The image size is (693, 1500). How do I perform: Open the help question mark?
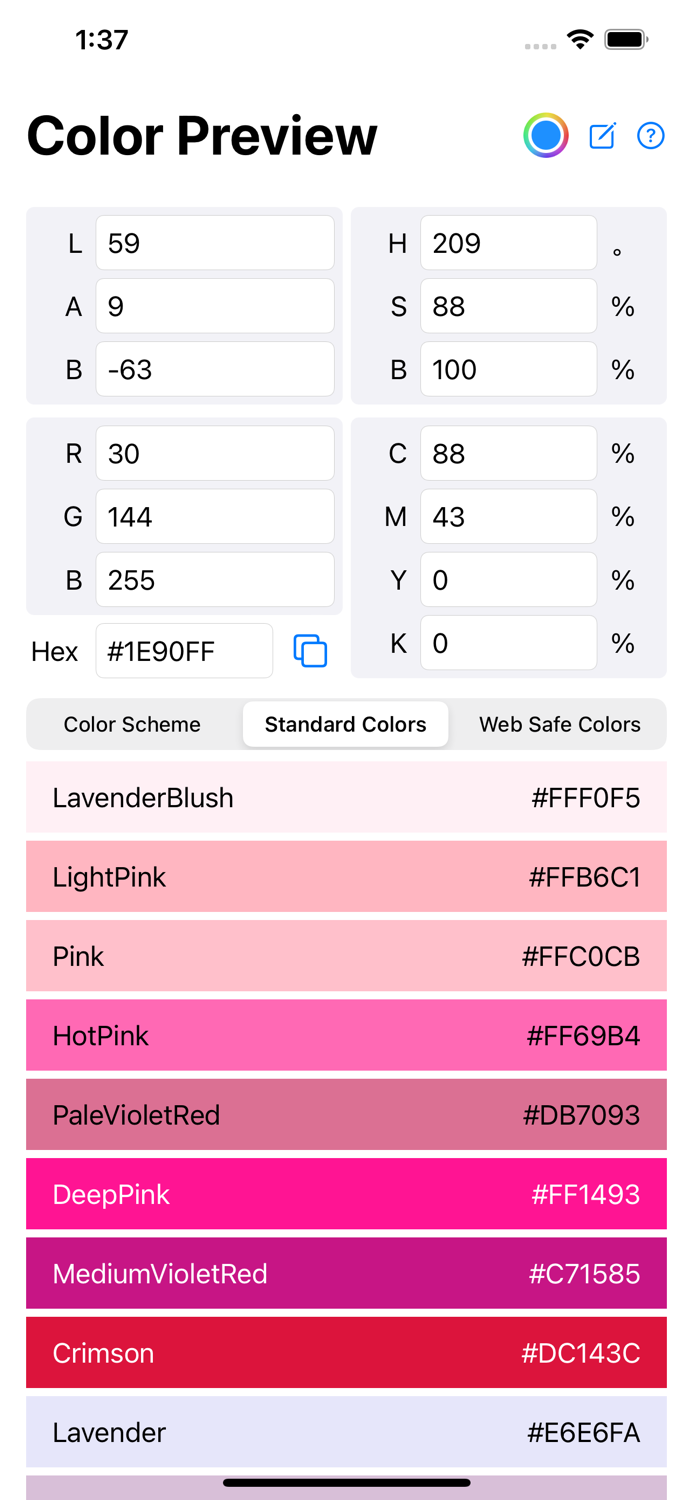651,135
